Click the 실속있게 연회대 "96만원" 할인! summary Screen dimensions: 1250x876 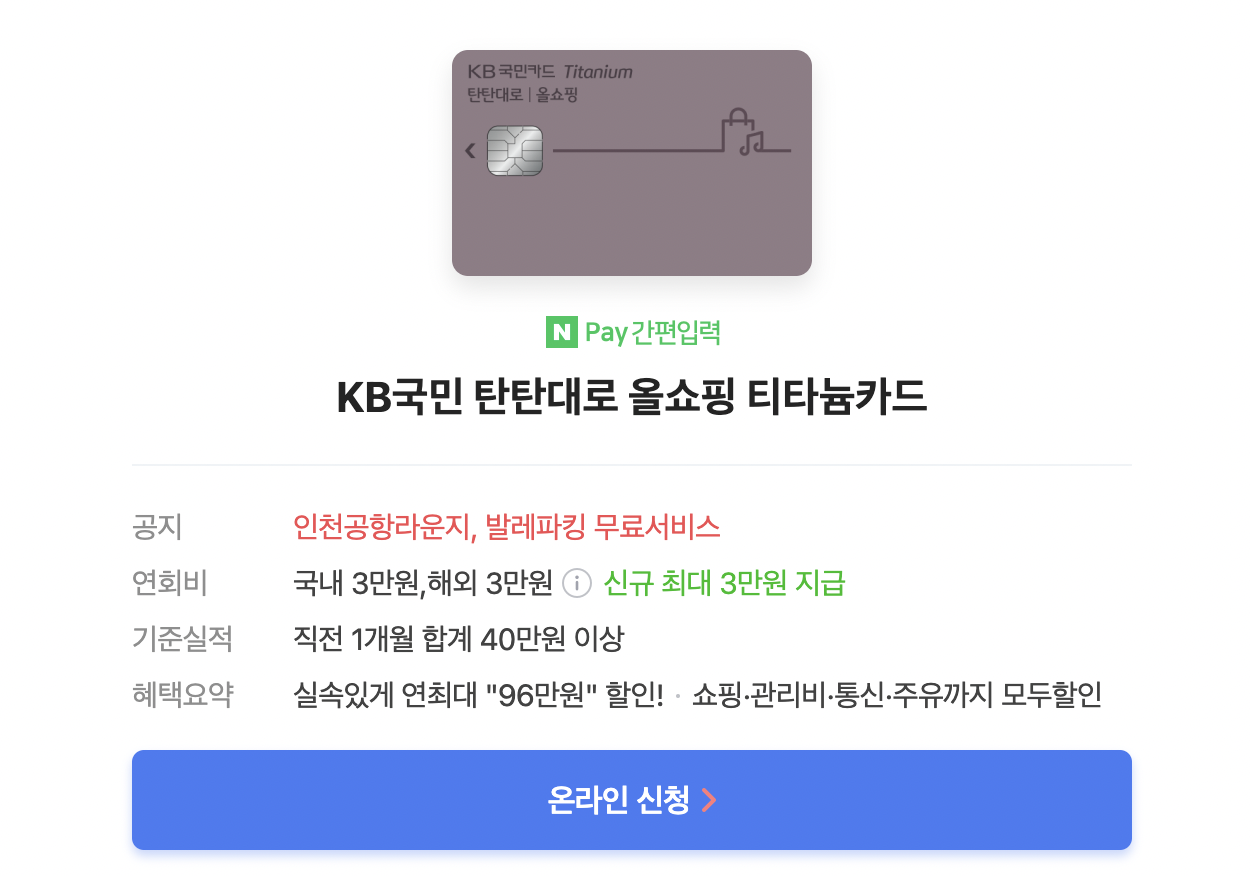[478, 694]
